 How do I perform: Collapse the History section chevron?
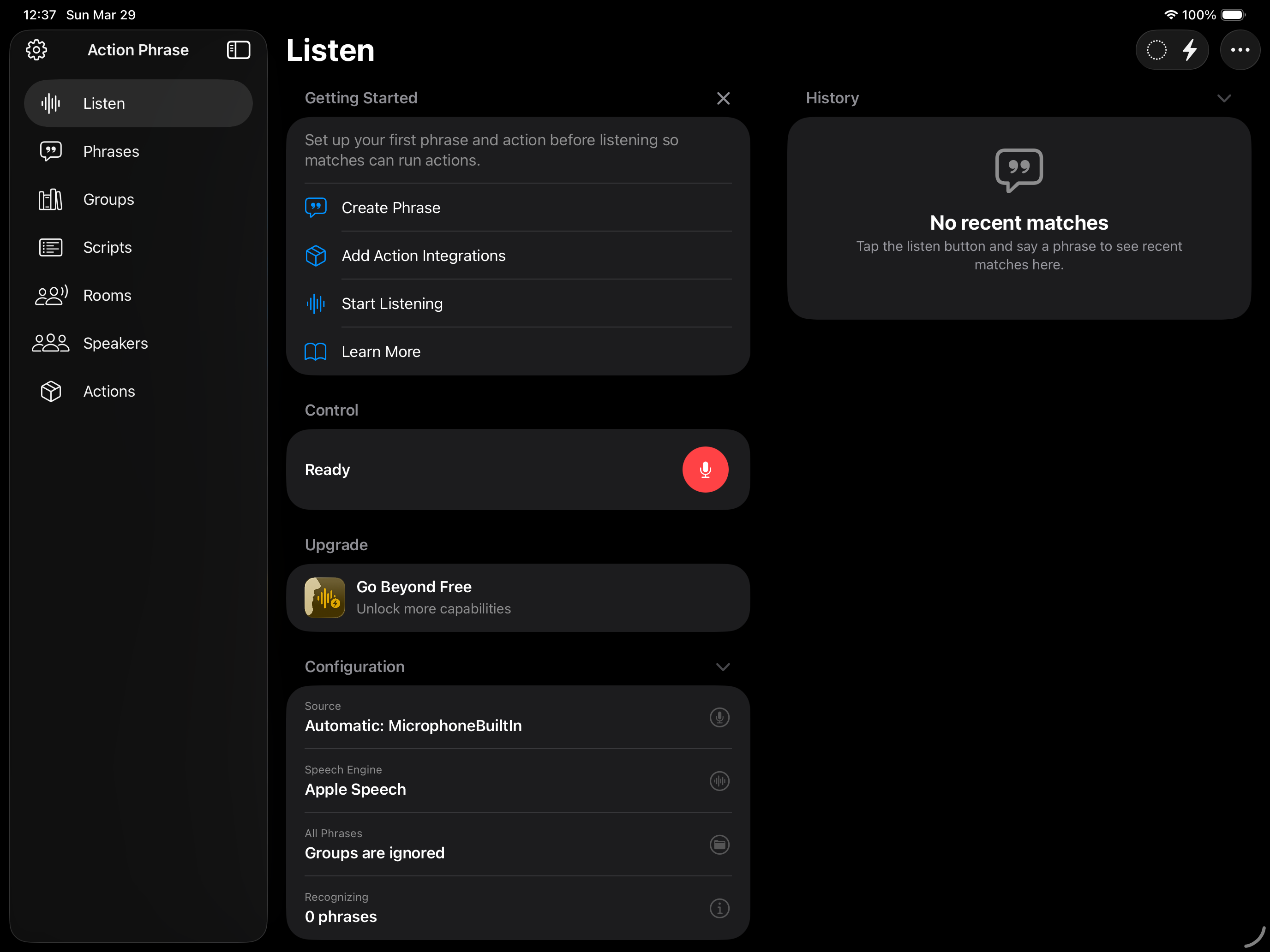coord(1223,98)
